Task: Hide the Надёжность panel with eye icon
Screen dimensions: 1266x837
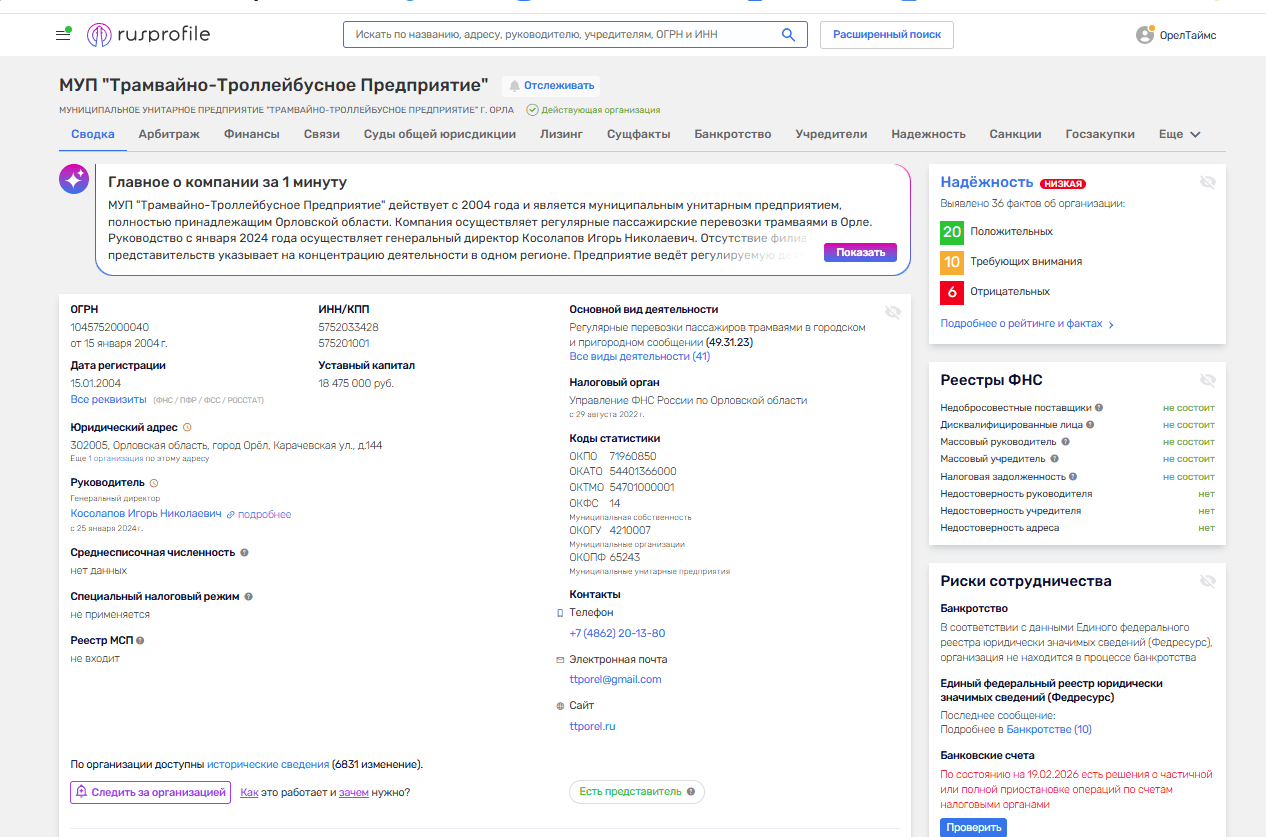Action: 1207,182
